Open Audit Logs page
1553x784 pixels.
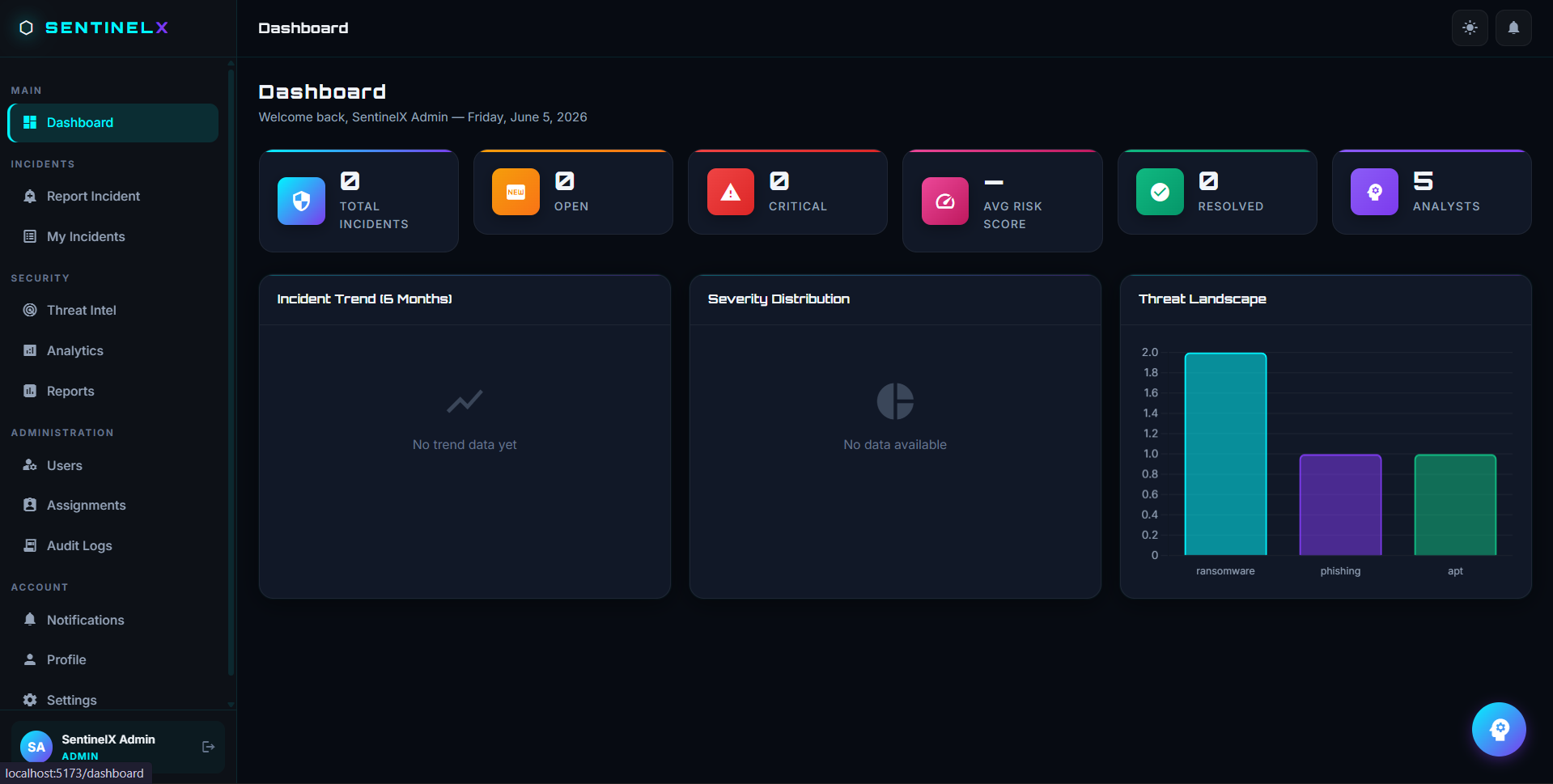click(x=113, y=546)
